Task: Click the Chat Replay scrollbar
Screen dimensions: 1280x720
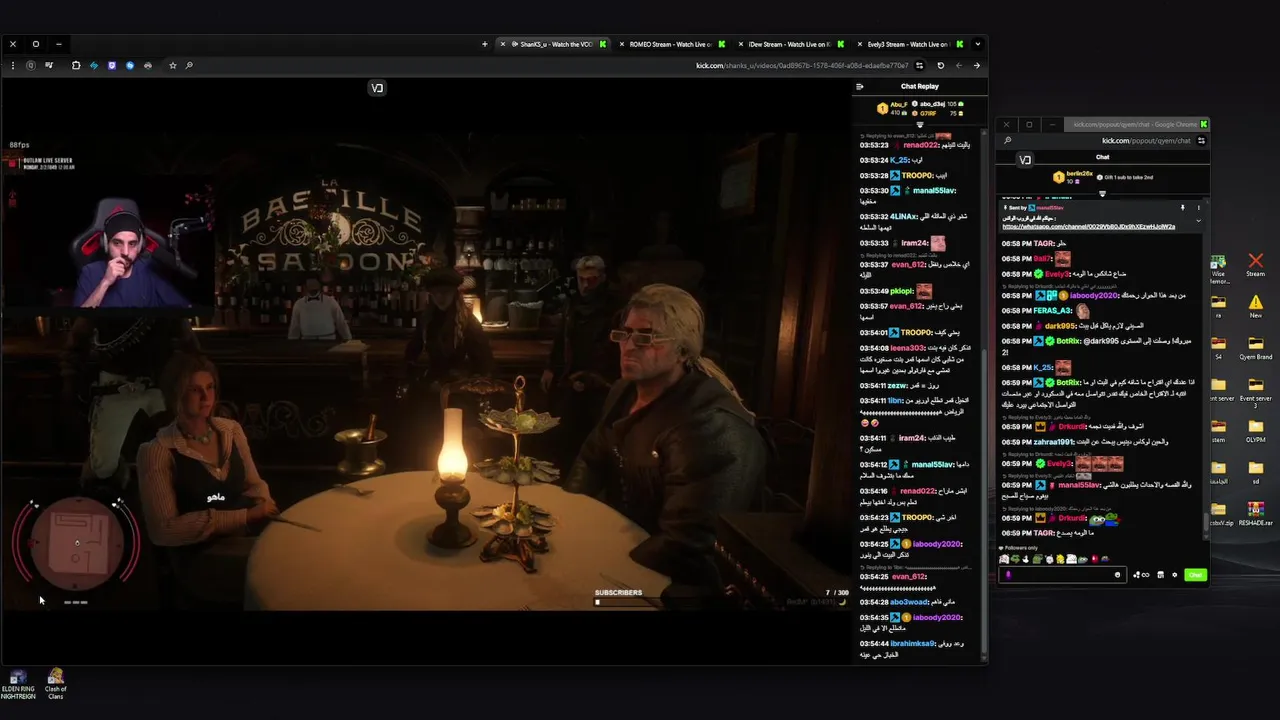Action: (985, 500)
